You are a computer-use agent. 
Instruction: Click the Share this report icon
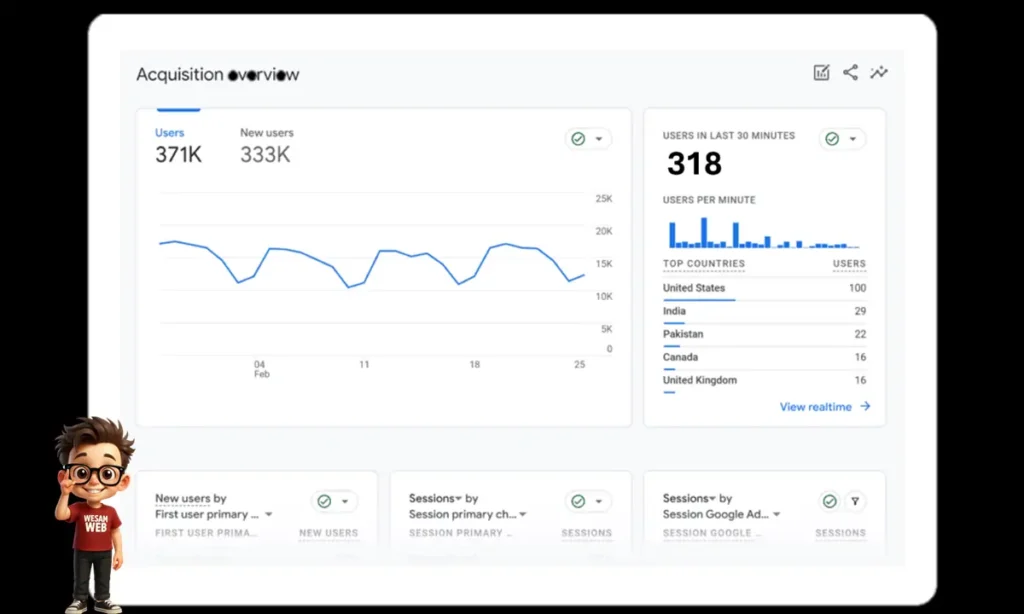[x=850, y=72]
